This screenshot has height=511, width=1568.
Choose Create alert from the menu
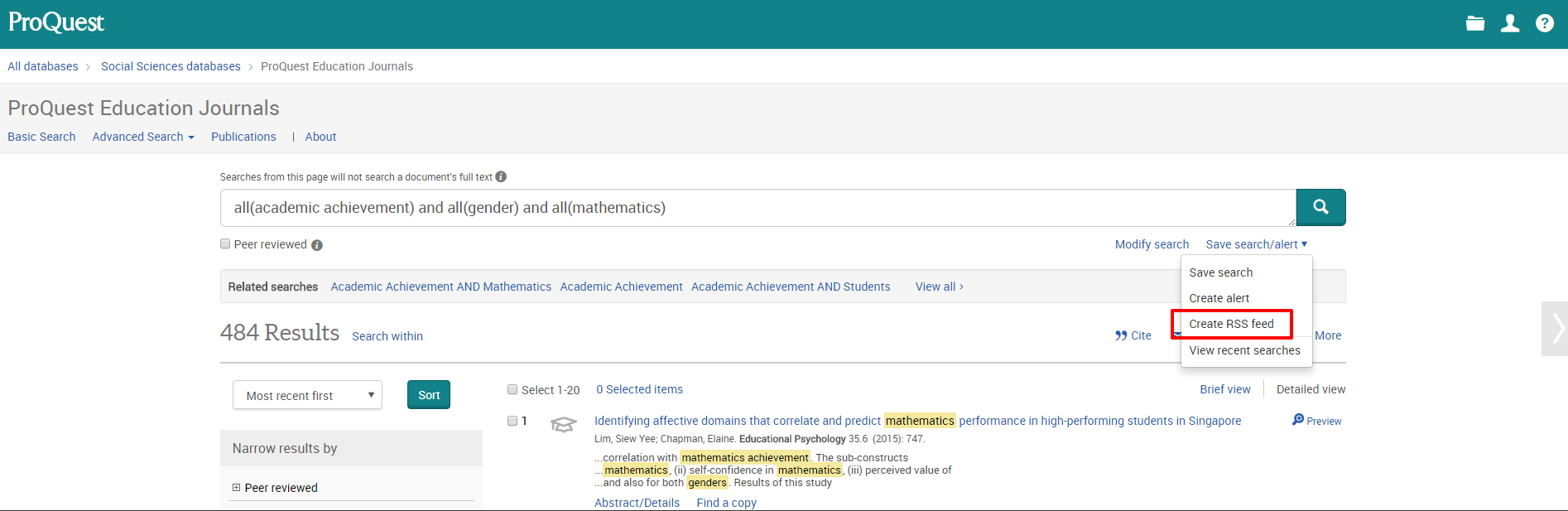(x=1219, y=298)
